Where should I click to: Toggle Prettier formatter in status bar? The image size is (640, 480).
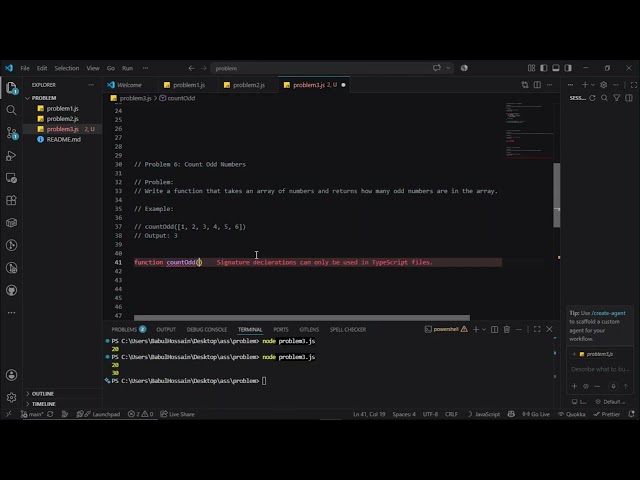(607, 414)
